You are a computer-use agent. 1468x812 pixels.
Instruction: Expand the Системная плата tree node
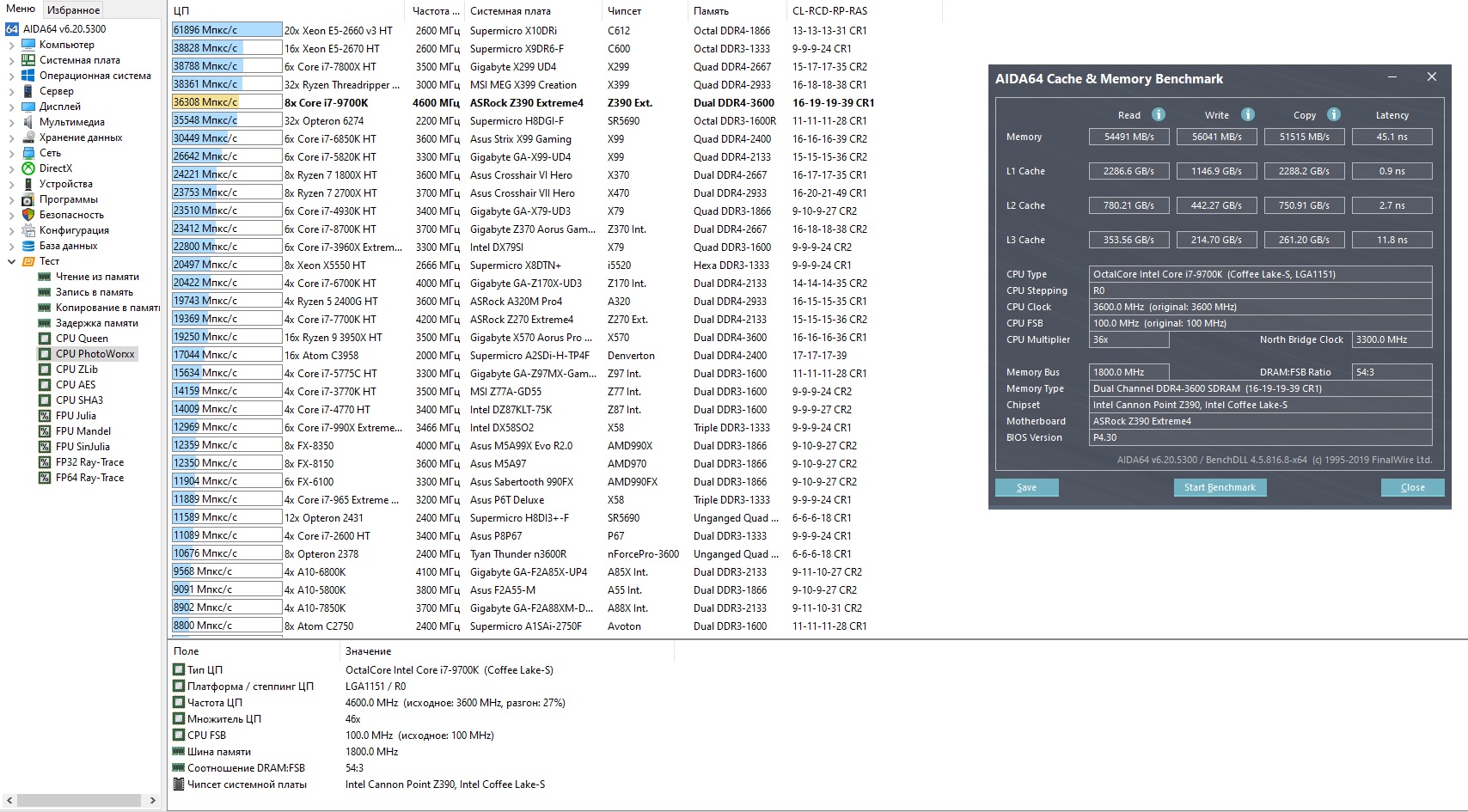[x=11, y=60]
